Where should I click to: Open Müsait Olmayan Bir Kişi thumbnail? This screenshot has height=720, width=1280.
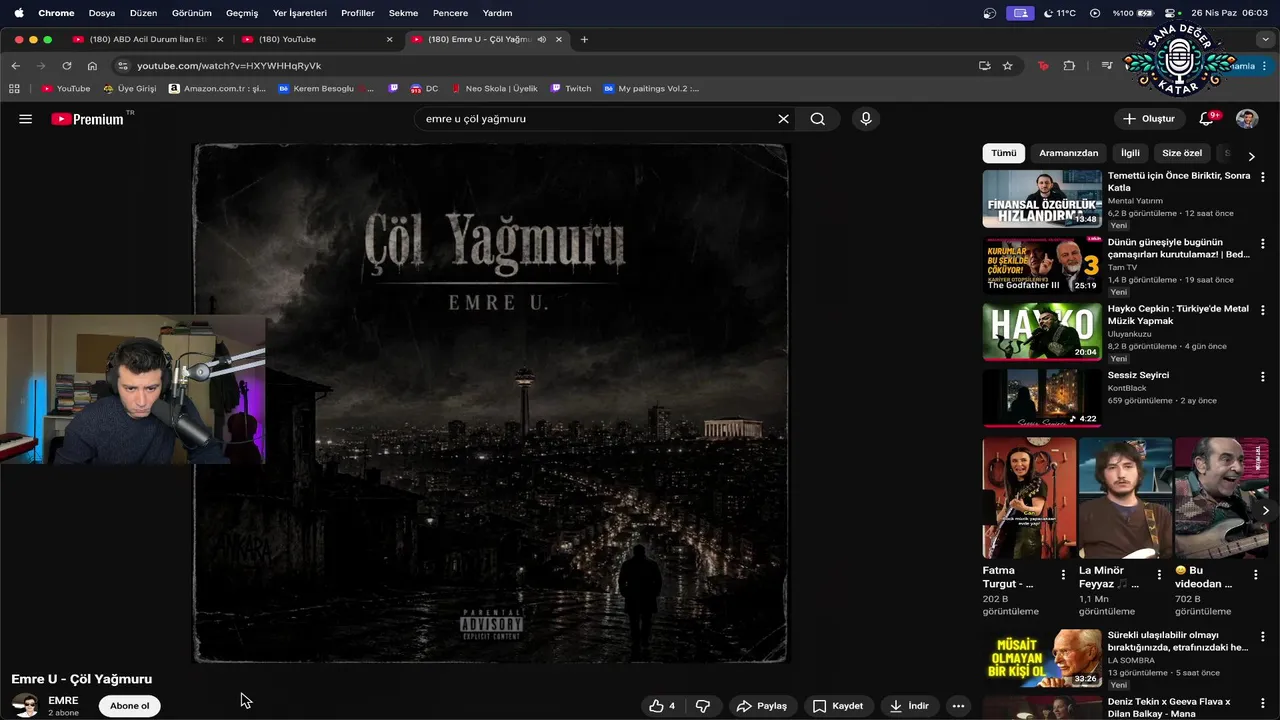point(1042,658)
